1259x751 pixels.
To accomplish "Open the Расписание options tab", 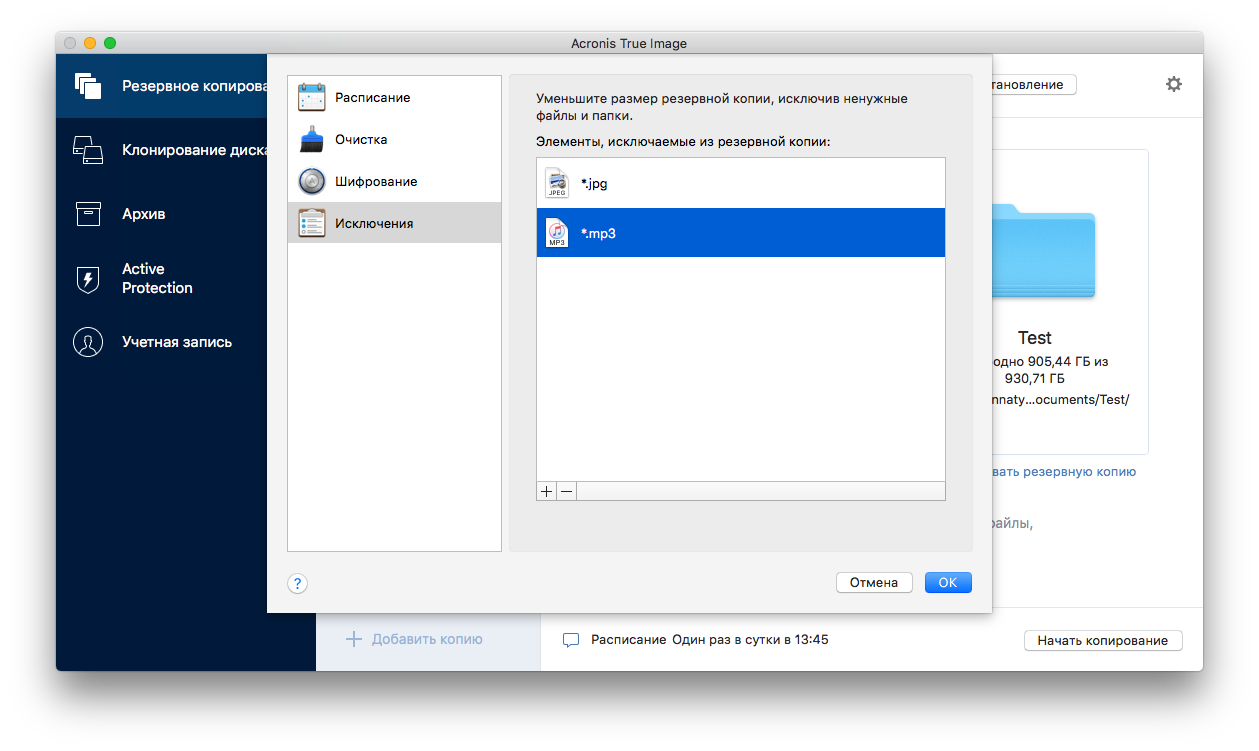I will [394, 98].
